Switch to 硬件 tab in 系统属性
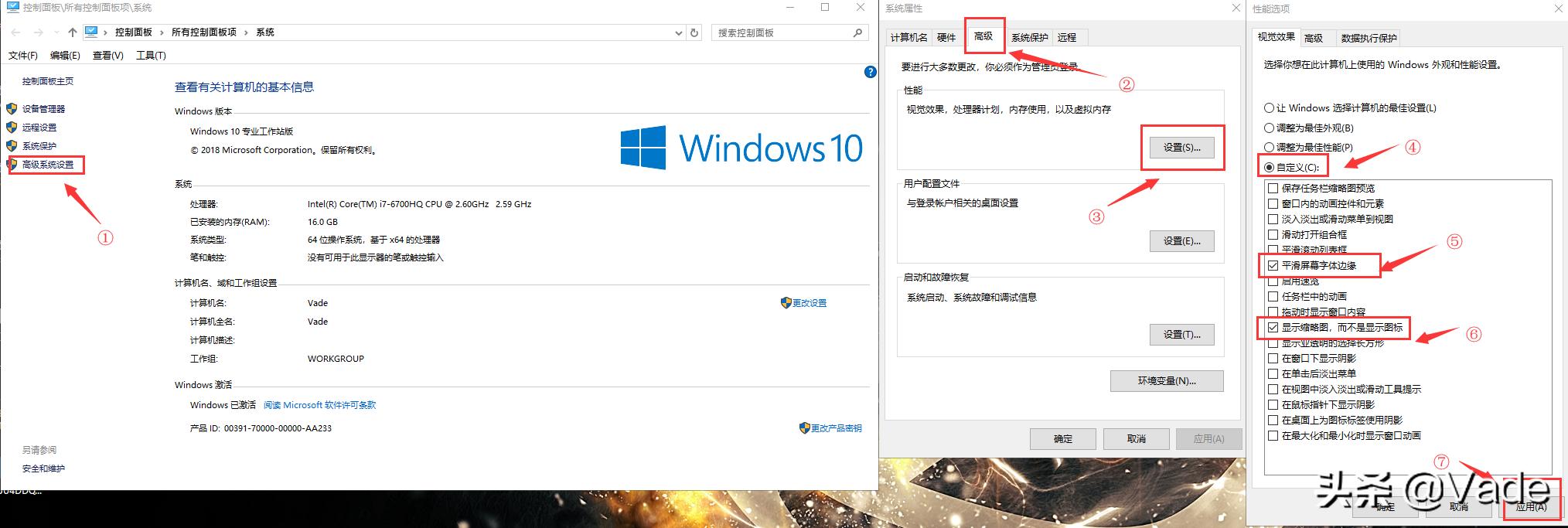The height and width of the screenshot is (528, 1568). pos(946,37)
